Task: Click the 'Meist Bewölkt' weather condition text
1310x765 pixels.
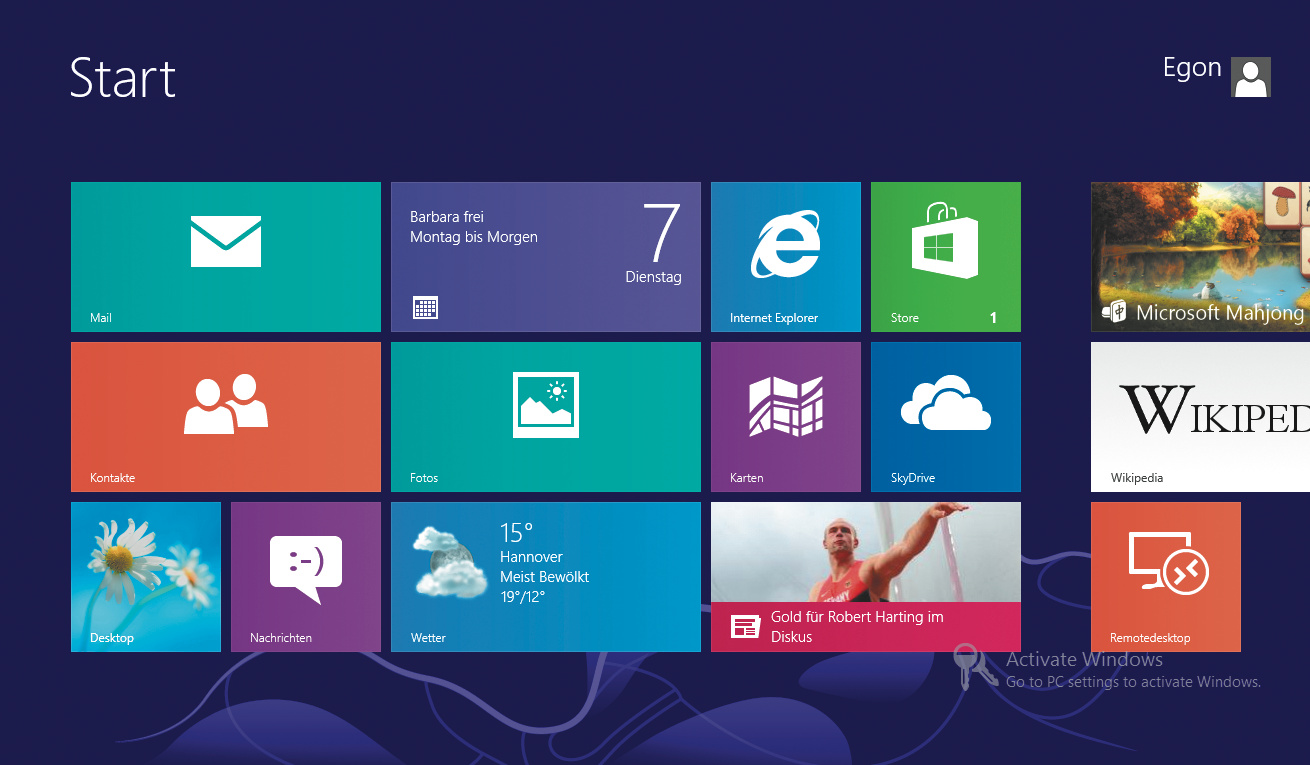Action: click(x=544, y=577)
